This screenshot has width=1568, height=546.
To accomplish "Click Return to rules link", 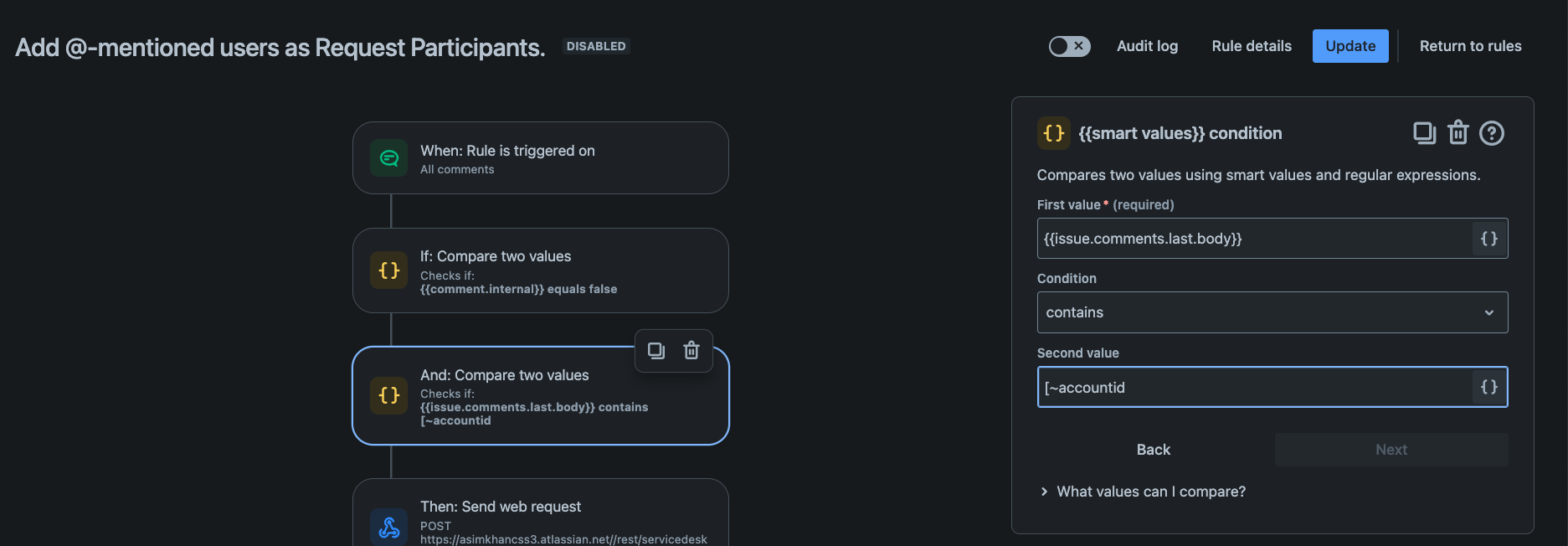I will click(x=1470, y=46).
